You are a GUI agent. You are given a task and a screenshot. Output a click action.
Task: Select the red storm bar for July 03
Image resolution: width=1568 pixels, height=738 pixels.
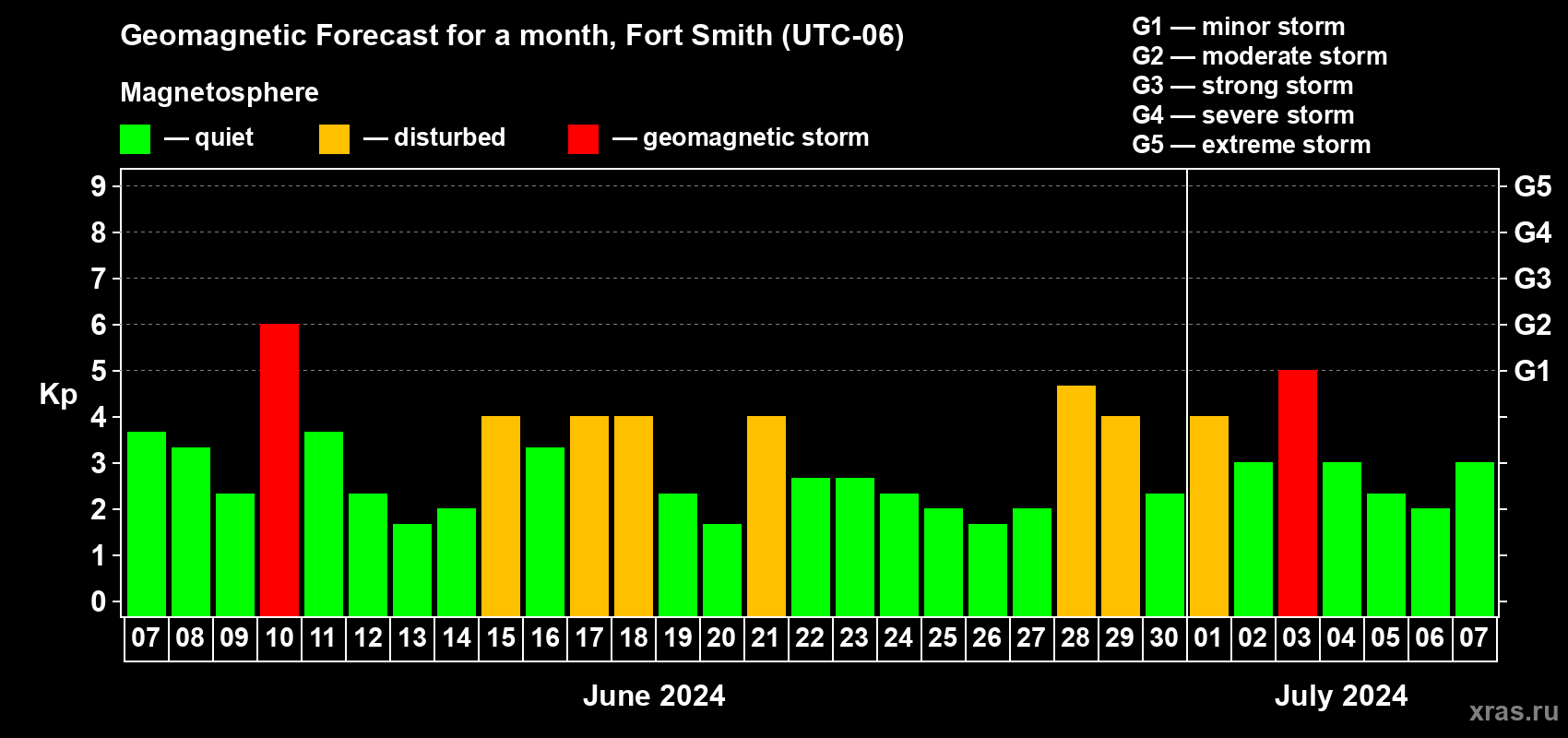[x=1297, y=494]
